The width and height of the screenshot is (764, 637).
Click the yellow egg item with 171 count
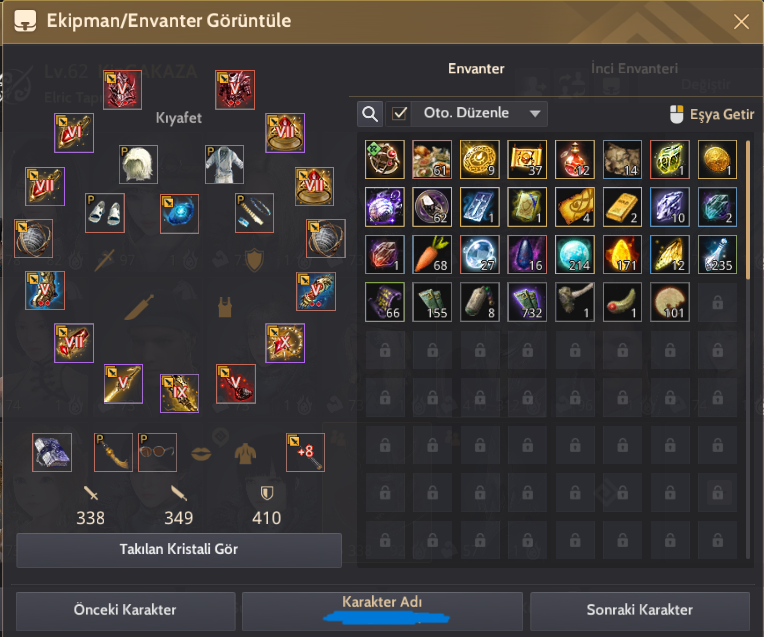pyautogui.click(x=622, y=254)
